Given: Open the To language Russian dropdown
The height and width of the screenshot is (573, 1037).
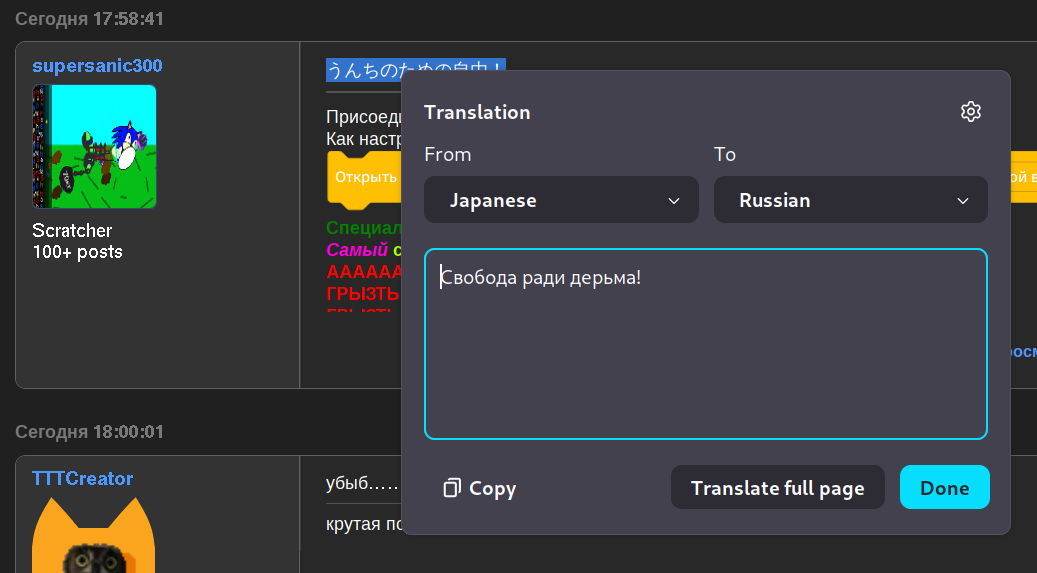Looking at the screenshot, I should (x=850, y=200).
